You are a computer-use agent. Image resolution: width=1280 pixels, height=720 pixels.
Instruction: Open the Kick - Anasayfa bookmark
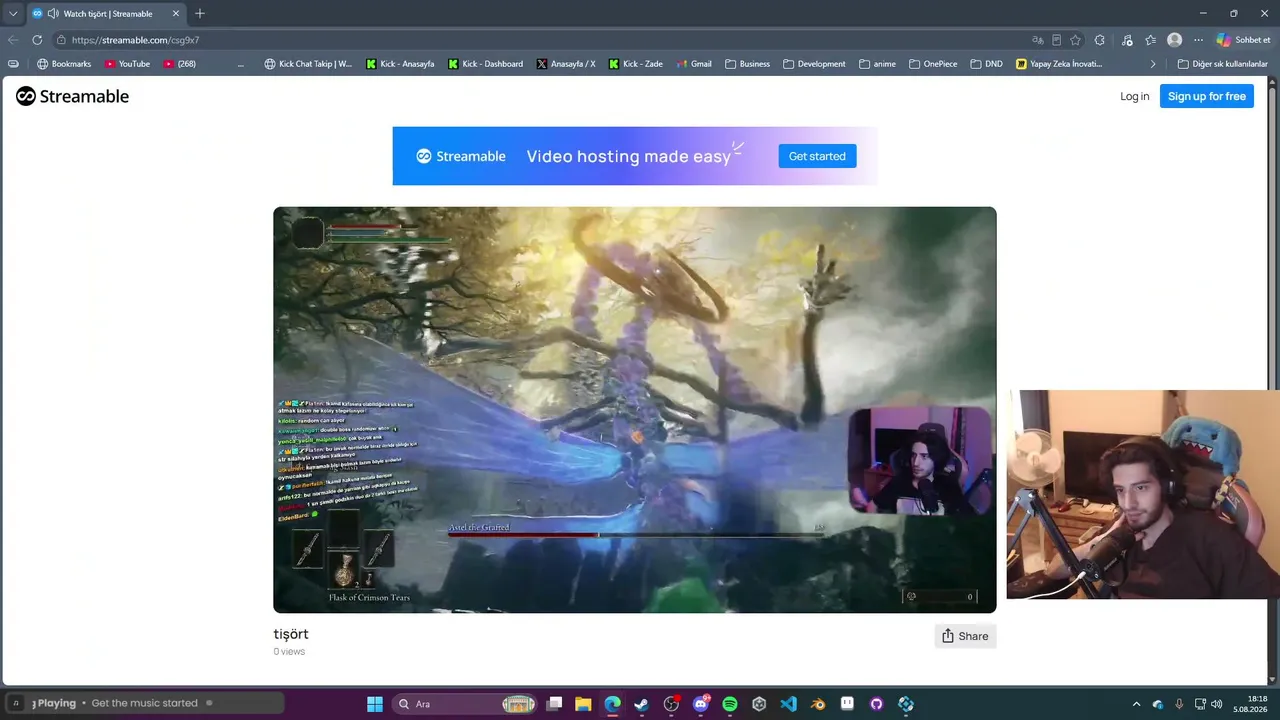click(x=400, y=64)
